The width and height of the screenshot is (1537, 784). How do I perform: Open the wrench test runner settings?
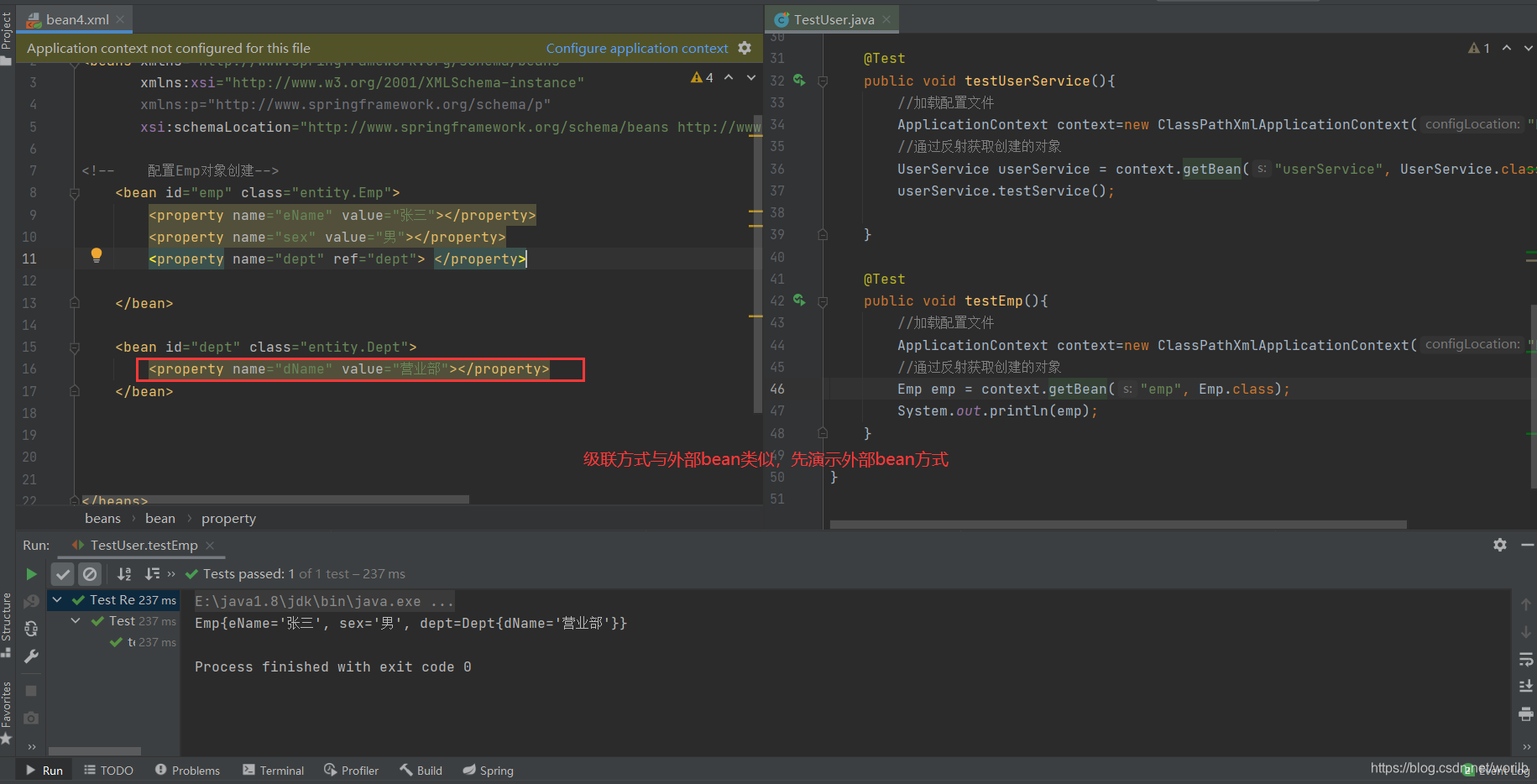(x=31, y=656)
